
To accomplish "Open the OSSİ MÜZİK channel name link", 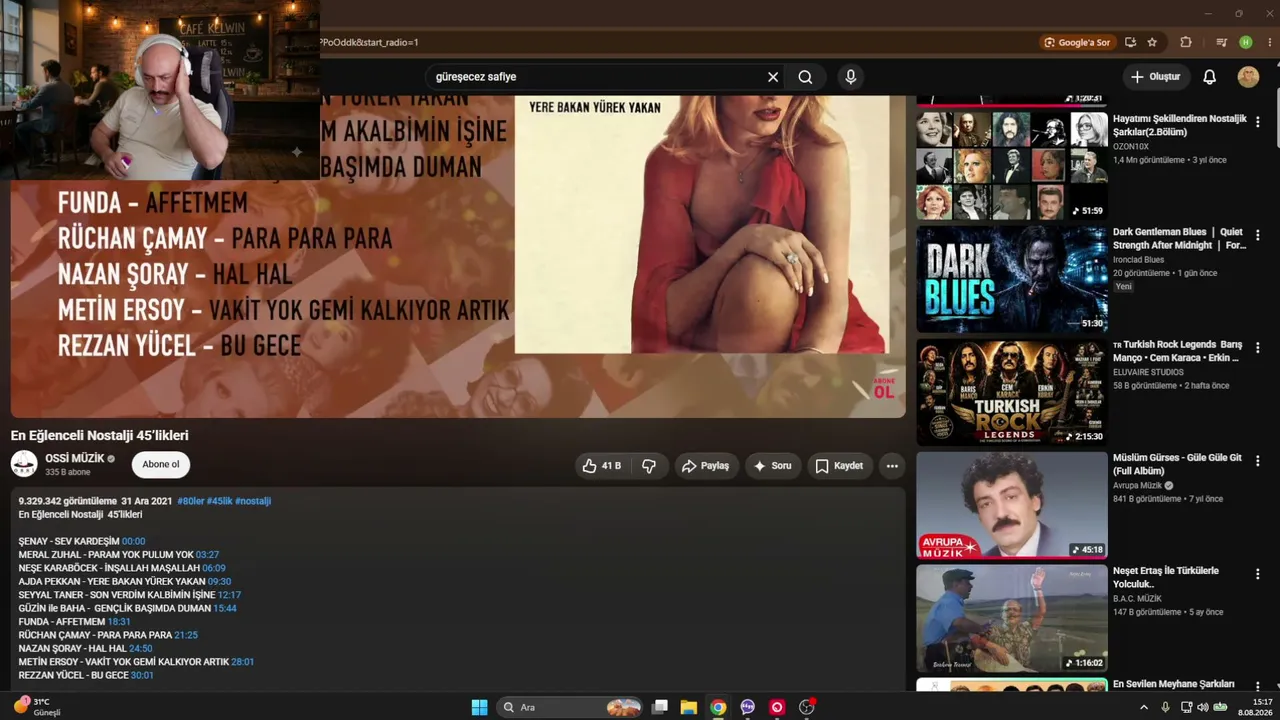I will (75, 459).
